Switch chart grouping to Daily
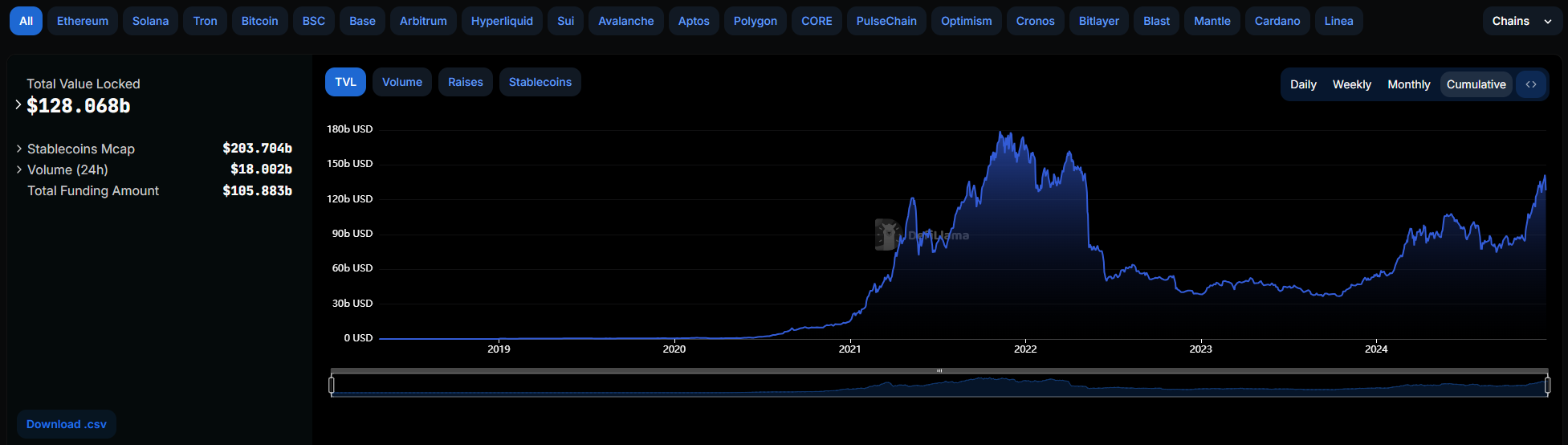Viewport: 1568px width, 445px height. 1303,84
